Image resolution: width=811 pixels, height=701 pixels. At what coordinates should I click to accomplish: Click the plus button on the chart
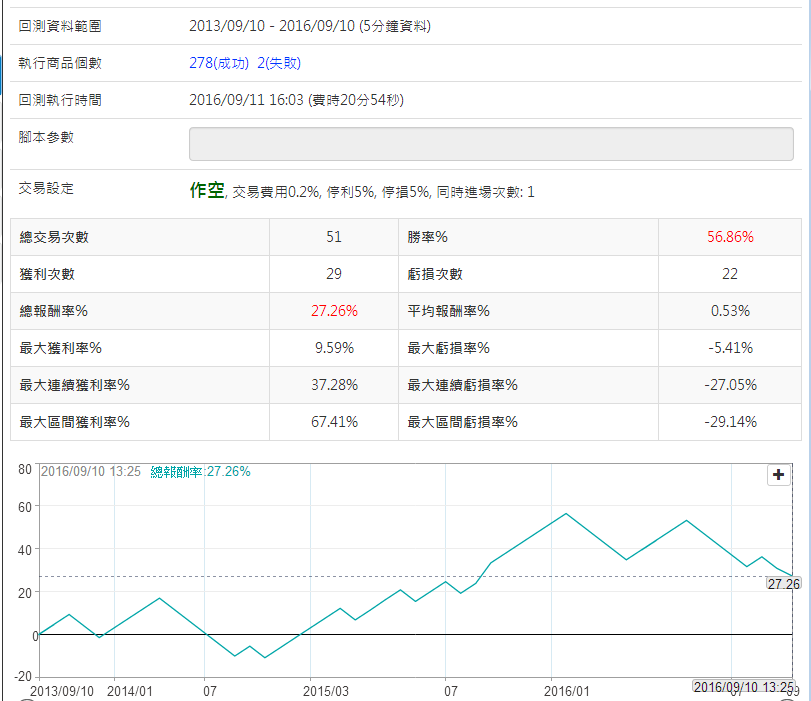[x=778, y=476]
